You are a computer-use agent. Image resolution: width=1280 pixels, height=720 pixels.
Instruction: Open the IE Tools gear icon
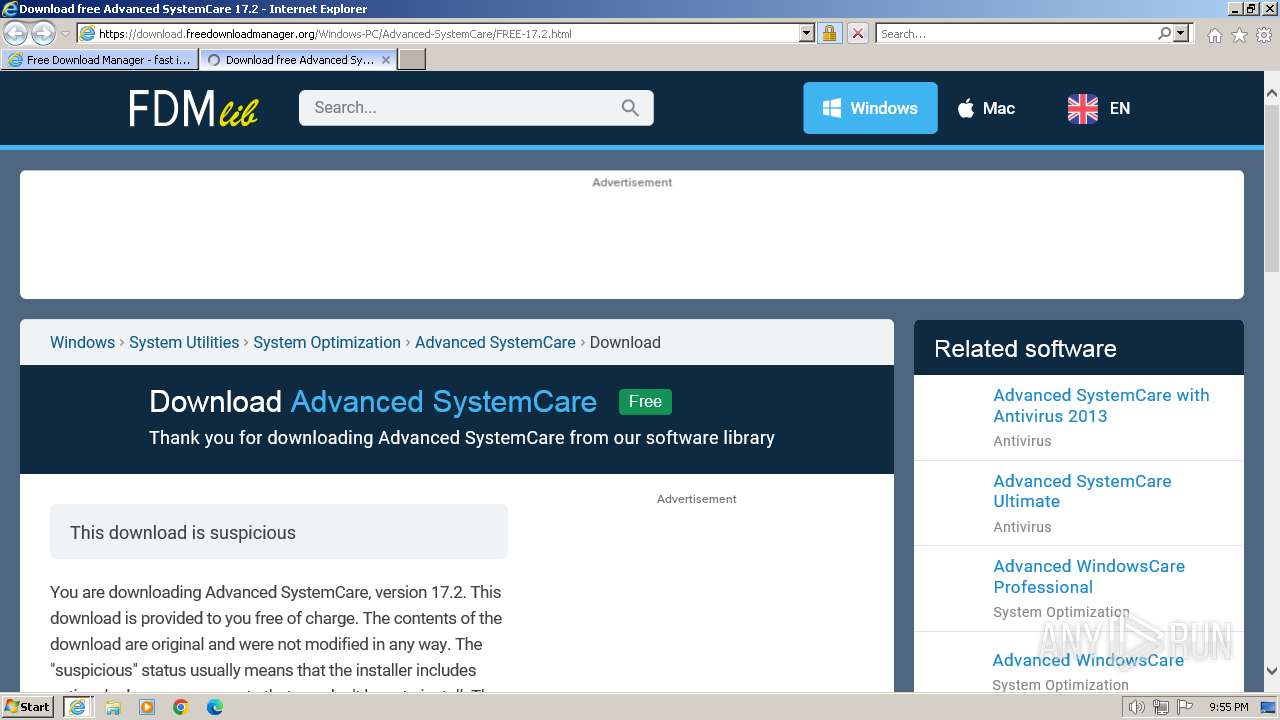click(1264, 35)
